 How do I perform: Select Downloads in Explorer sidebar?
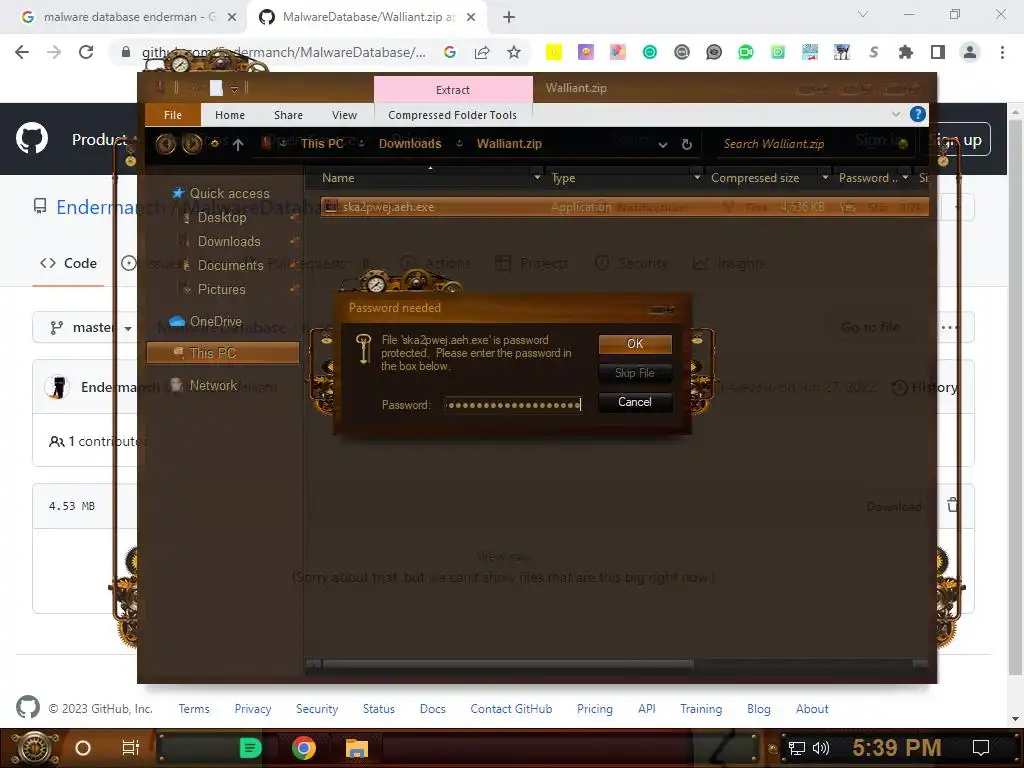(x=229, y=241)
